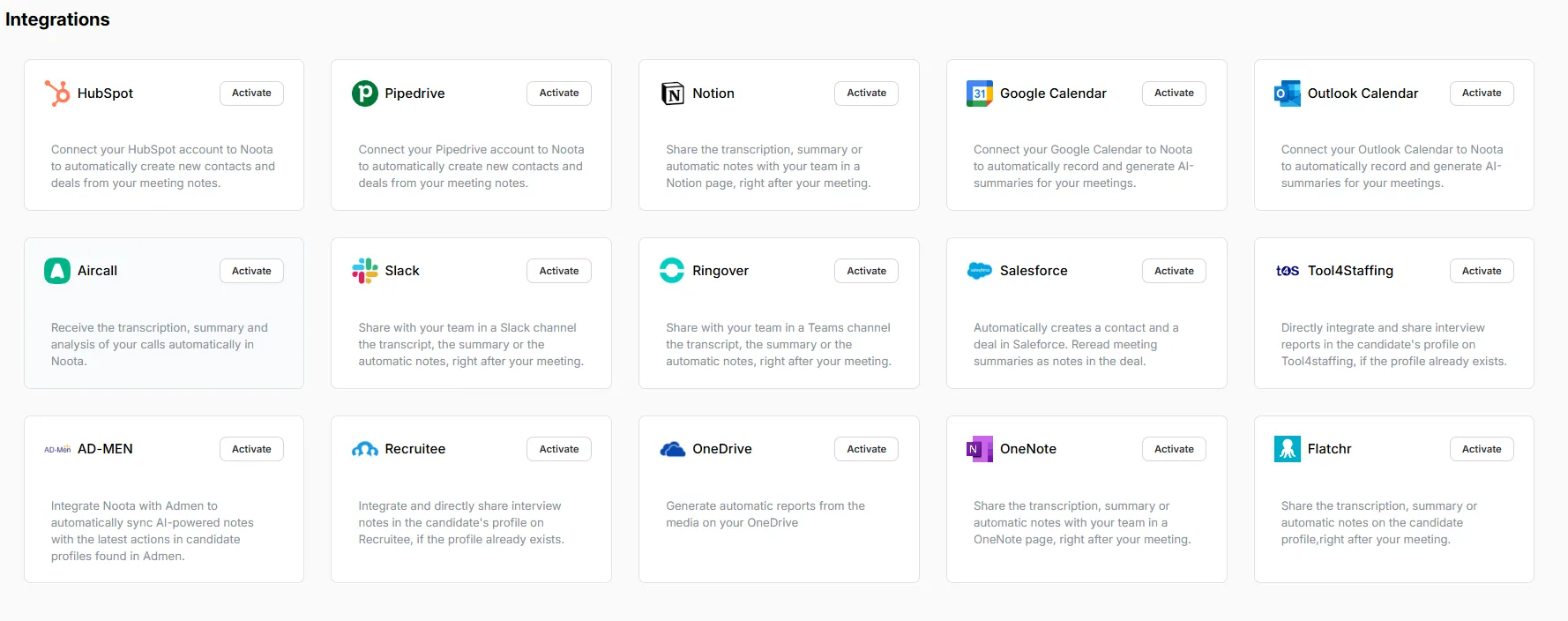This screenshot has height=621, width=1568.
Task: Click the Flatchr logo icon
Action: point(1287,449)
